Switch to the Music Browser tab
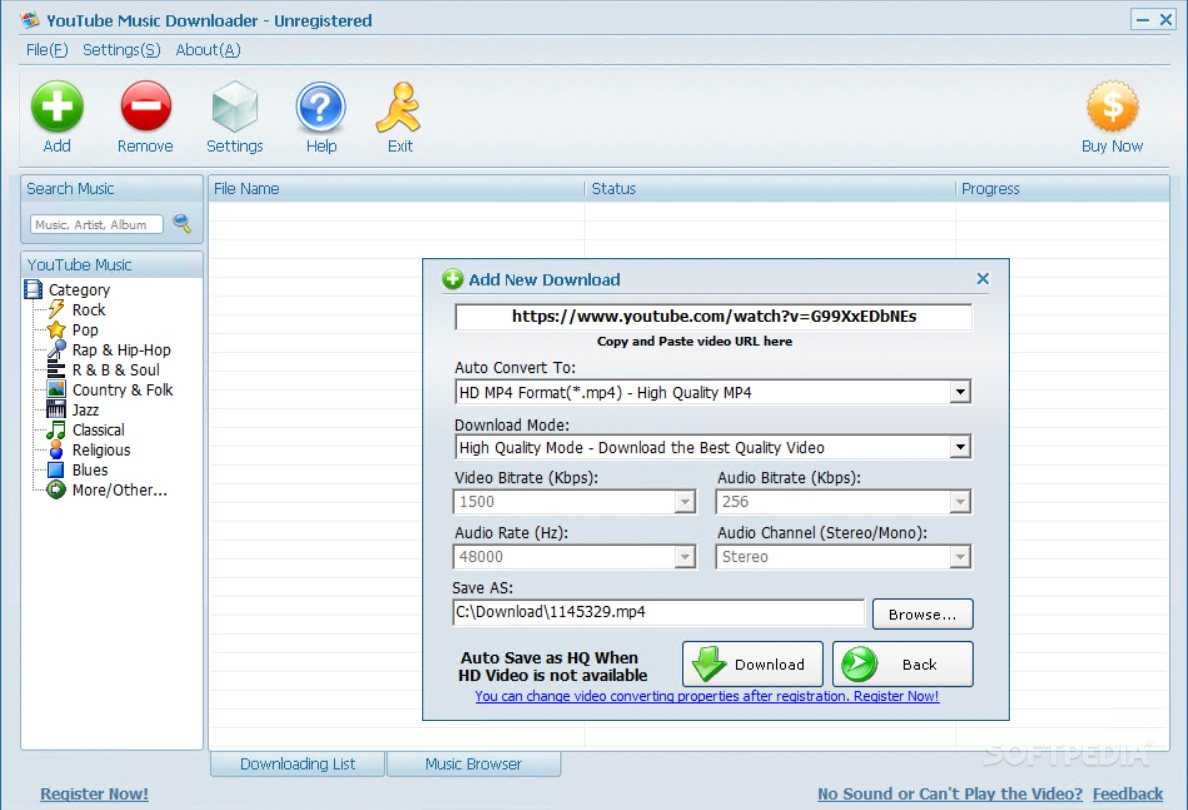The height and width of the screenshot is (810, 1188). click(474, 764)
